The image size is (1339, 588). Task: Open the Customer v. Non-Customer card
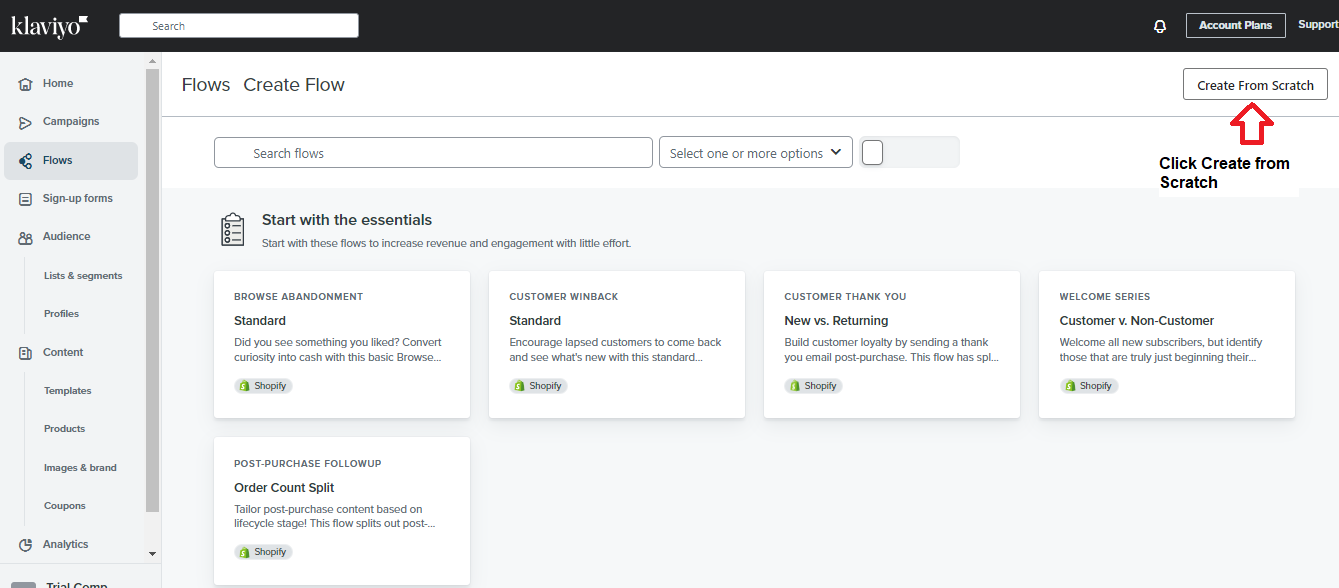coord(1167,344)
